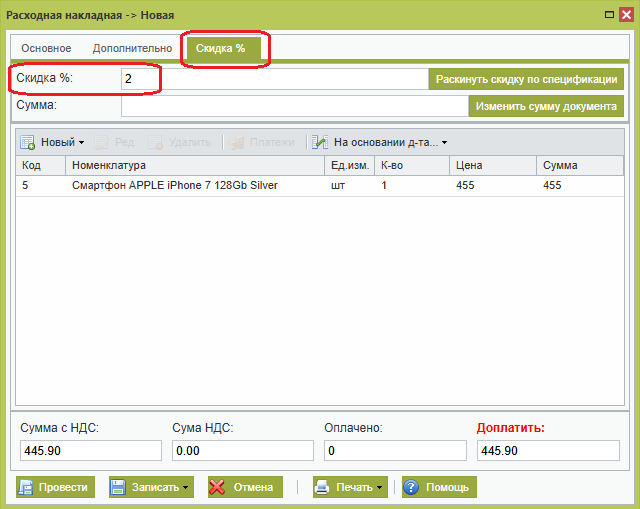Open the На основании д-та dropdown arrow
The height and width of the screenshot is (509, 640).
[444, 143]
